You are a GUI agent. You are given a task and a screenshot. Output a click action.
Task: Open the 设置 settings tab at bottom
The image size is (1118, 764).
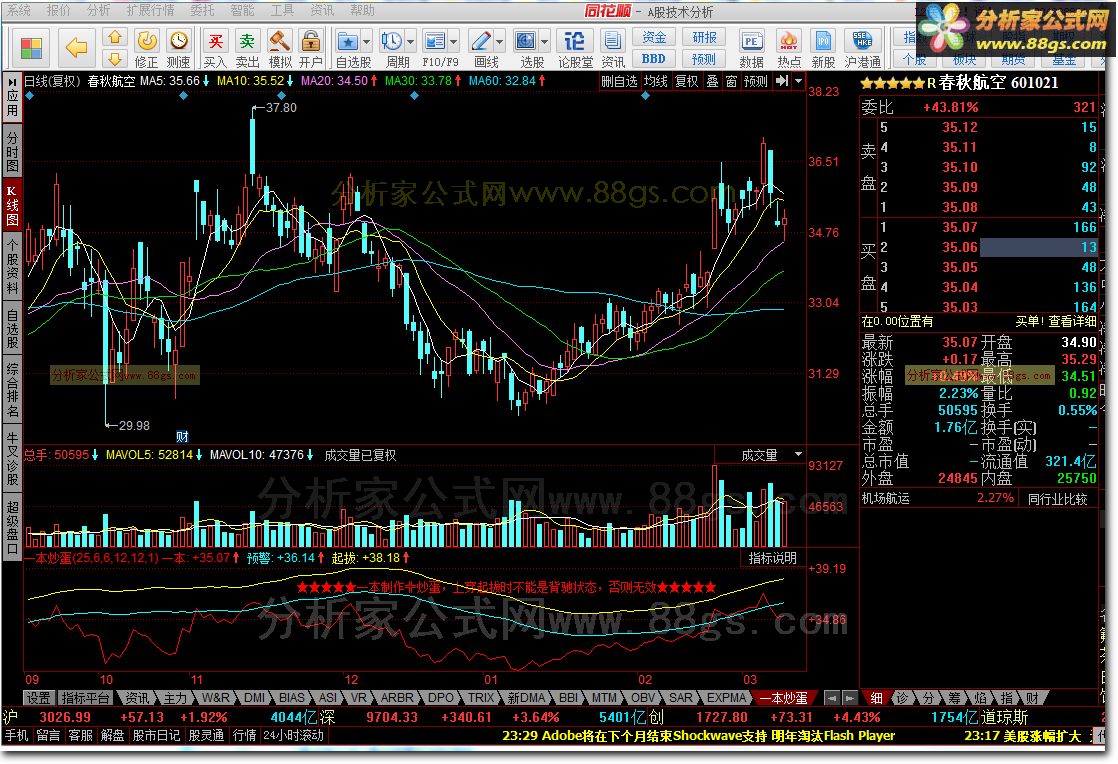tap(38, 698)
